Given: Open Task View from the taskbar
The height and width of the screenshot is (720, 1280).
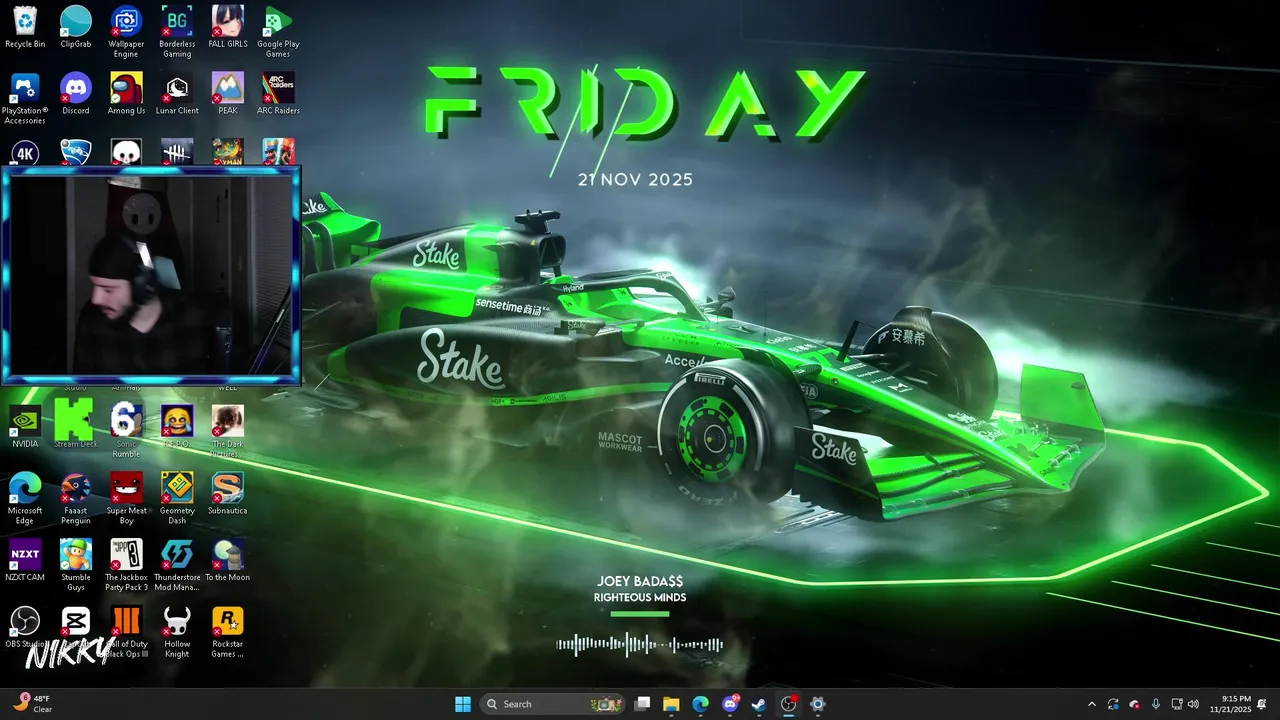Looking at the screenshot, I should click(643, 704).
